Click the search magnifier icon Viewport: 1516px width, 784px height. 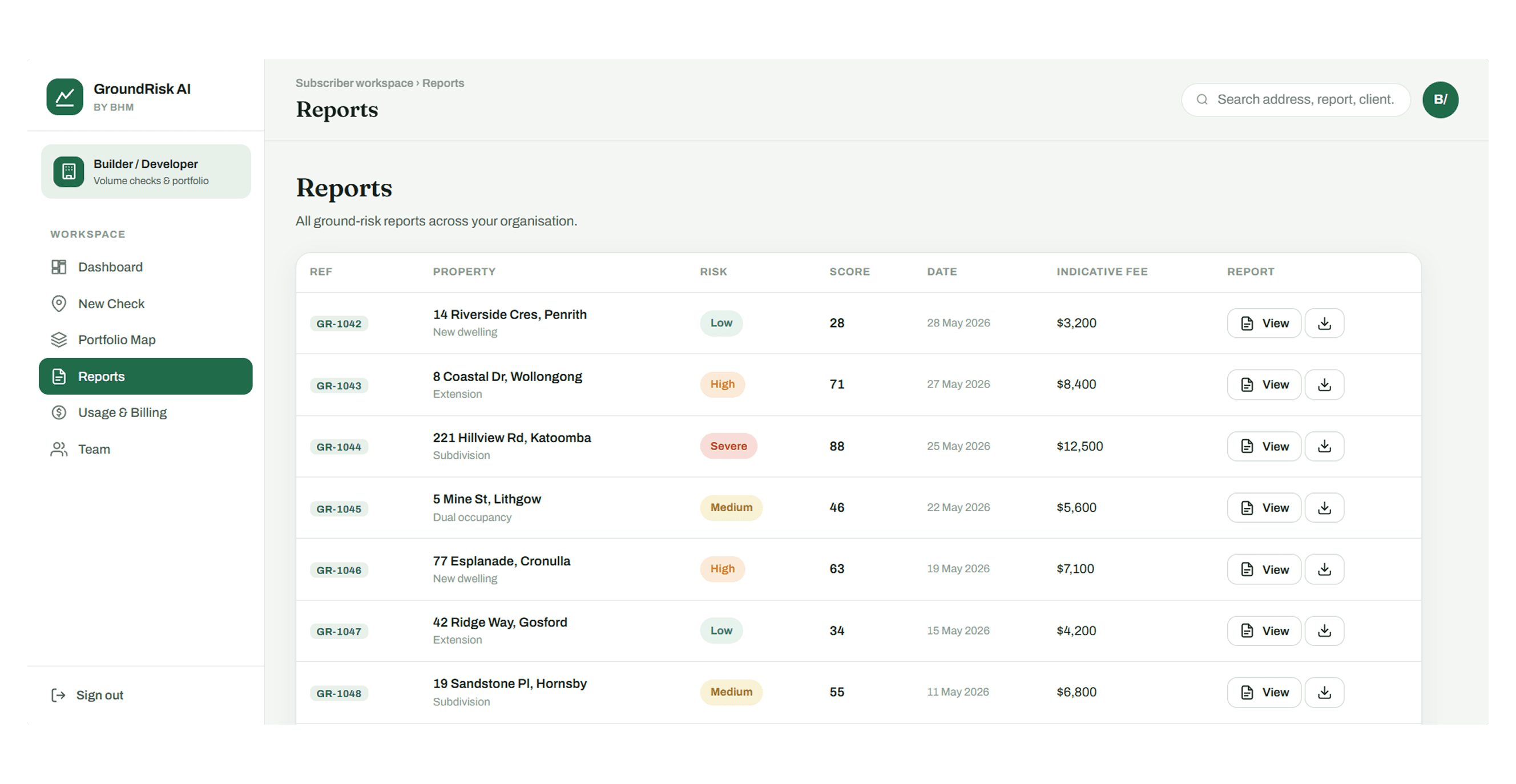point(1201,99)
